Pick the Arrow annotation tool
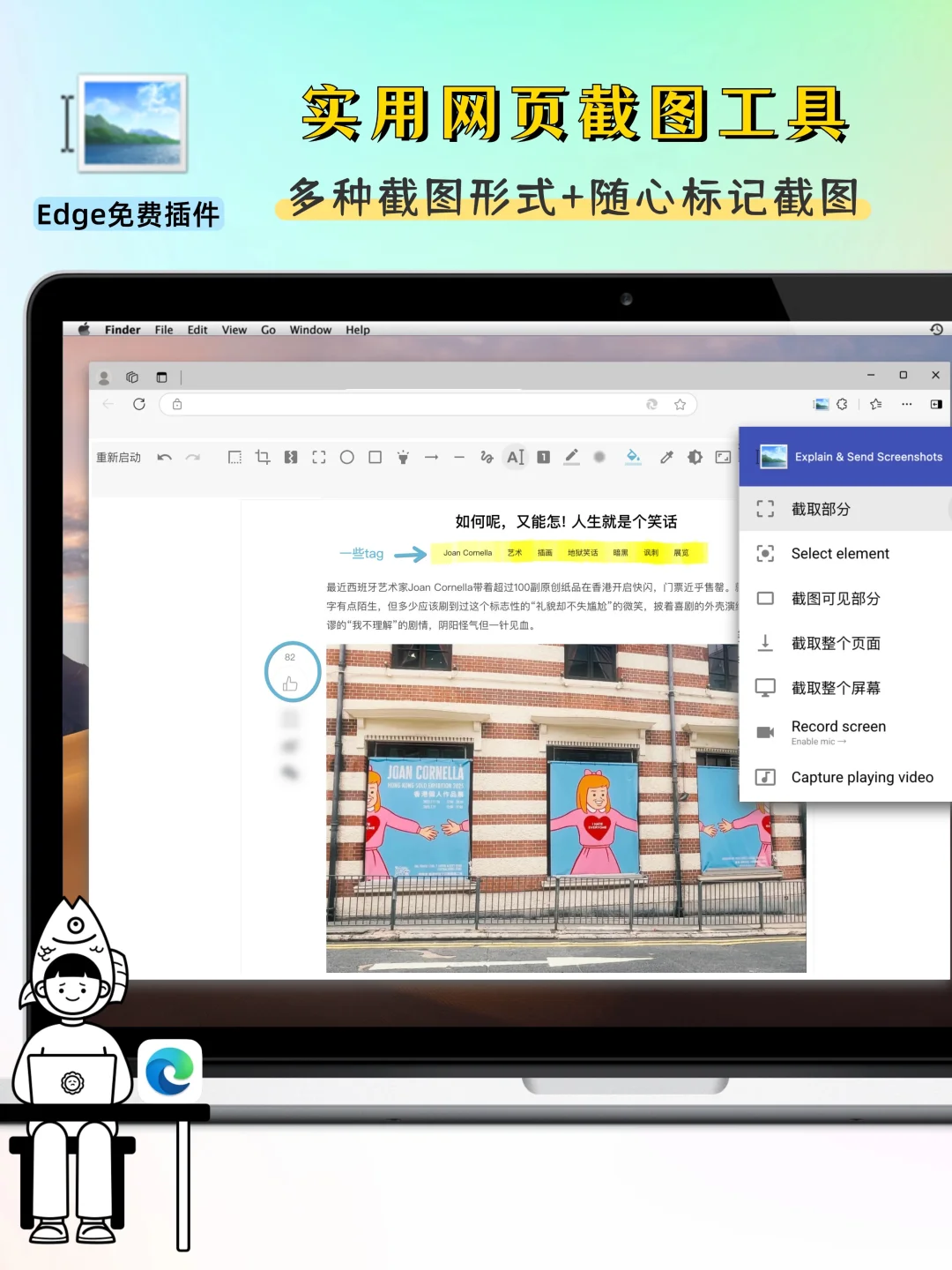The height and width of the screenshot is (1270, 952). click(432, 458)
